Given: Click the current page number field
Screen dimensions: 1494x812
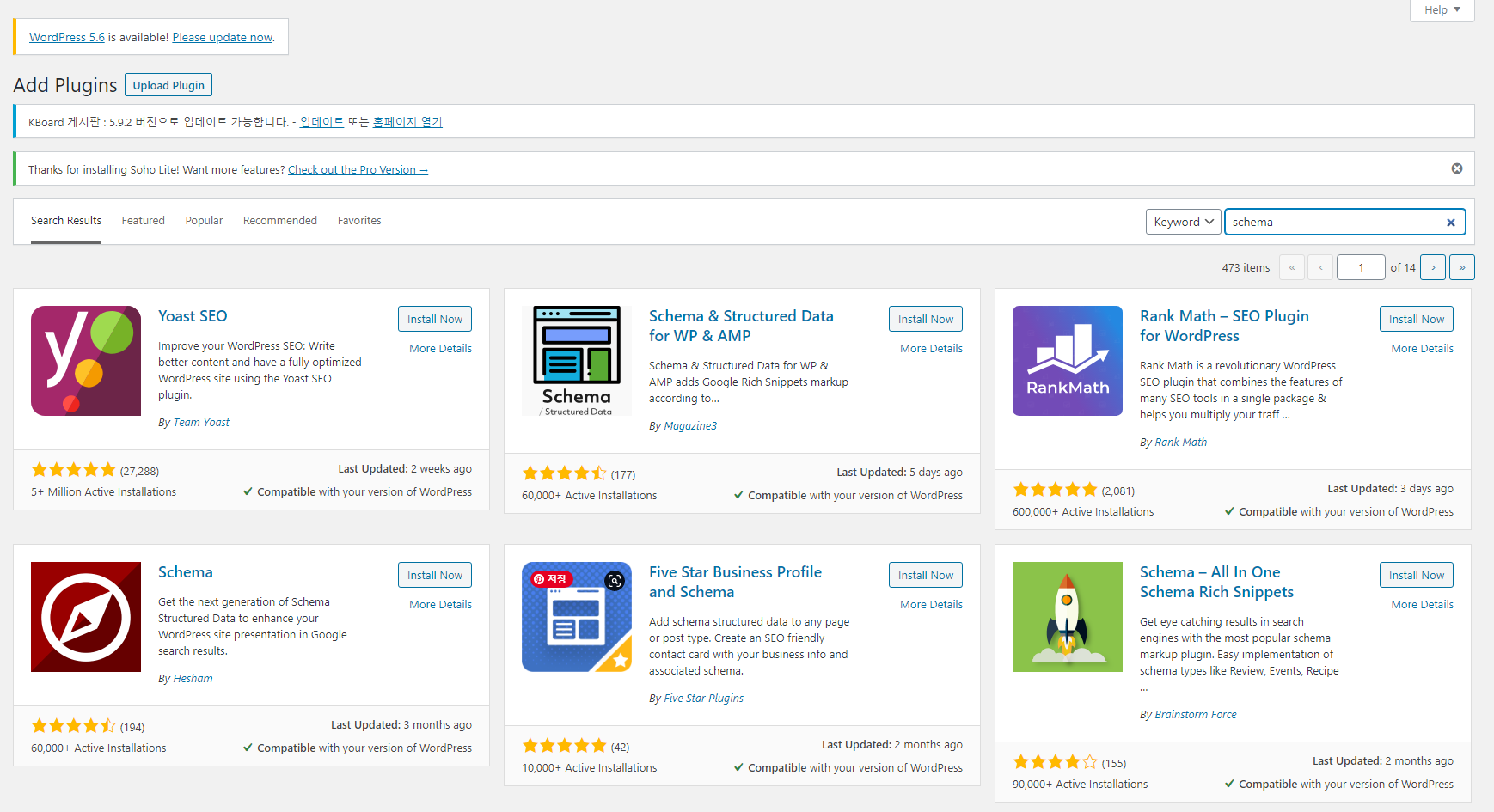Looking at the screenshot, I should click(x=1361, y=267).
